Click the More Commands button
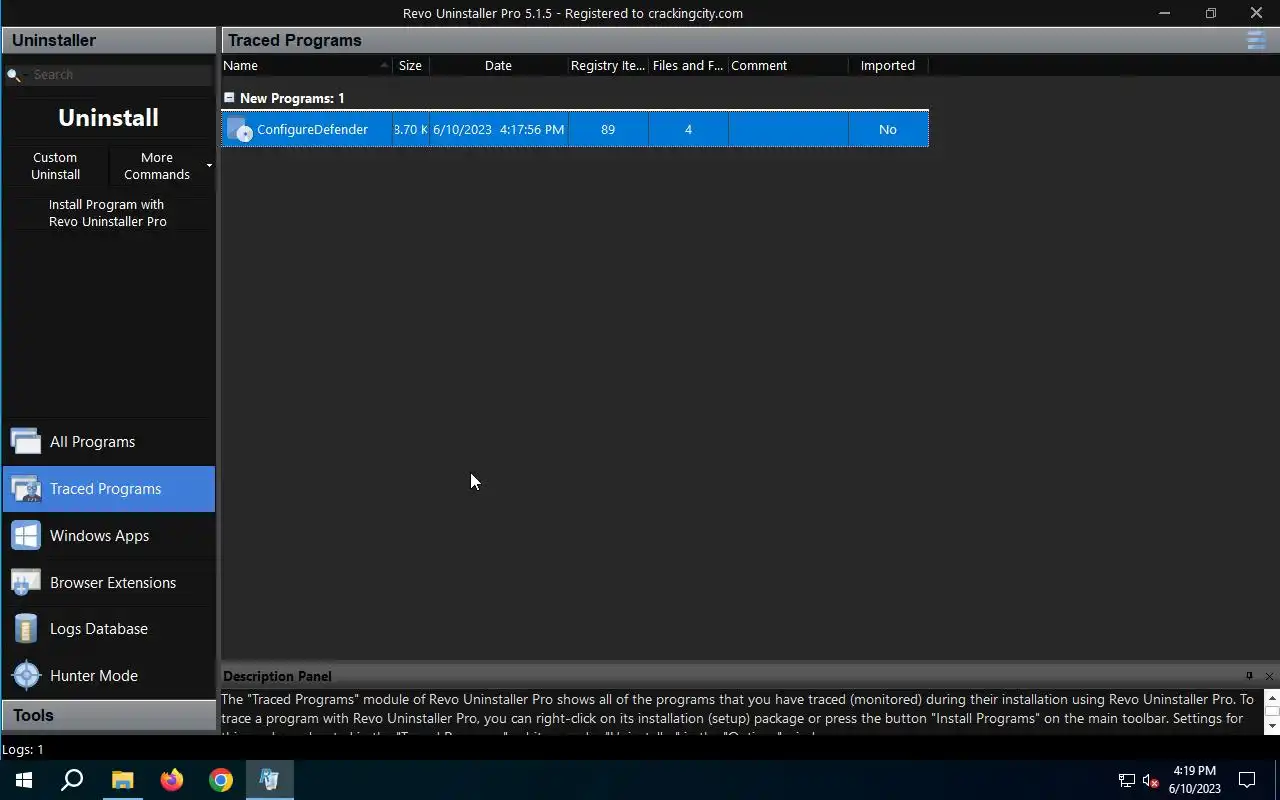Image resolution: width=1280 pixels, height=800 pixels. [x=157, y=165]
